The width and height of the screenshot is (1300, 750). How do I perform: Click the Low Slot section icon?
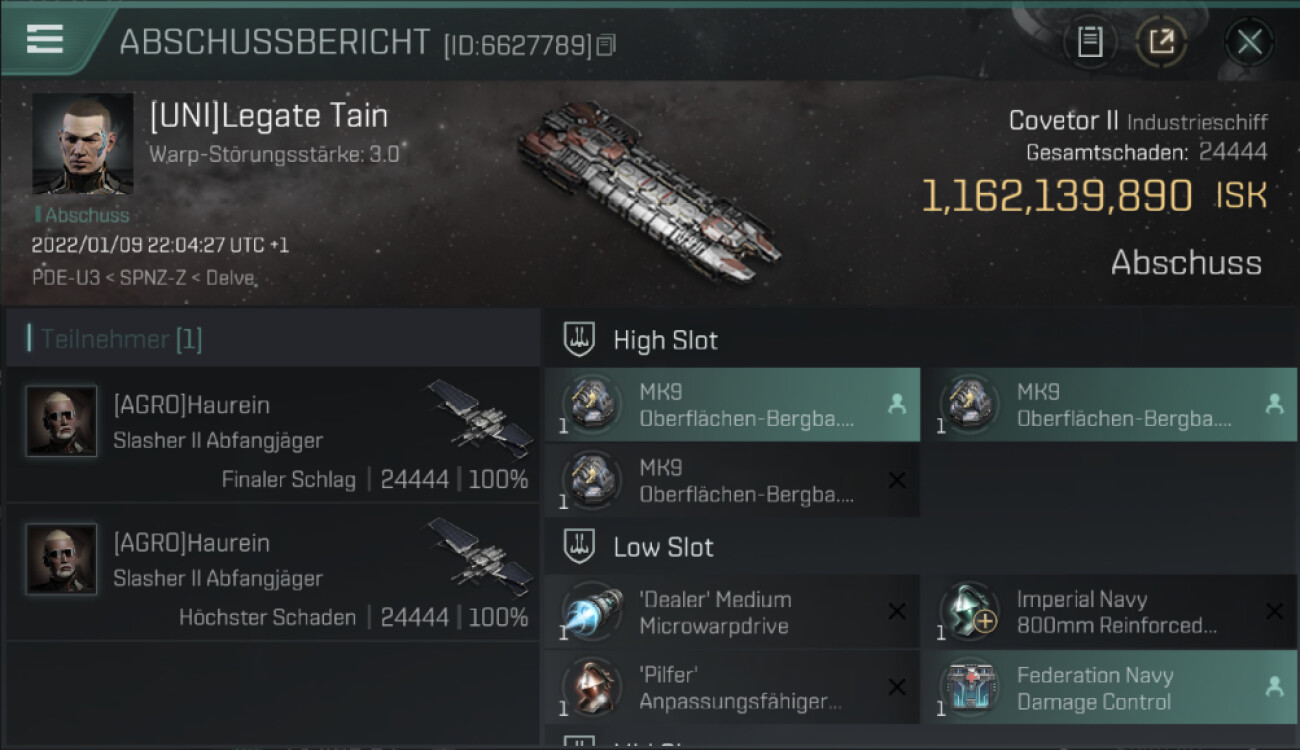tap(578, 547)
